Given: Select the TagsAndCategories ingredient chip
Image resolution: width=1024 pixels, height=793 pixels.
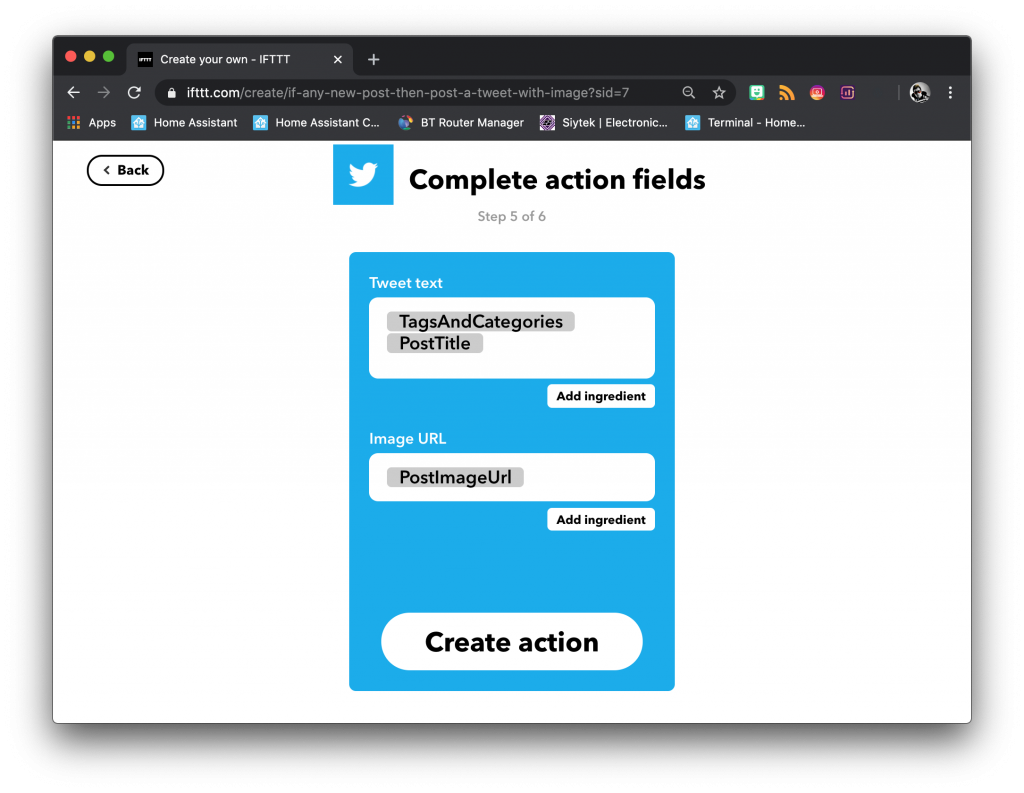Looking at the screenshot, I should (481, 321).
